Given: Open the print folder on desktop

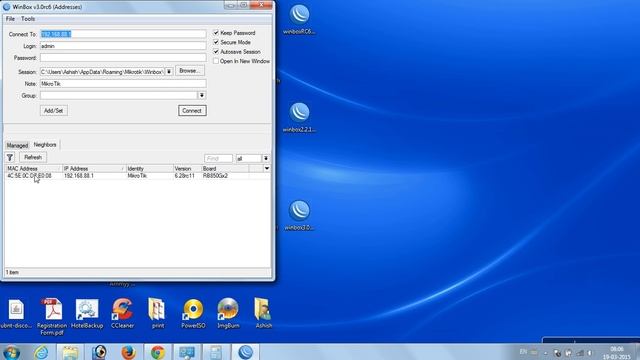Looking at the screenshot, I should [x=158, y=313].
